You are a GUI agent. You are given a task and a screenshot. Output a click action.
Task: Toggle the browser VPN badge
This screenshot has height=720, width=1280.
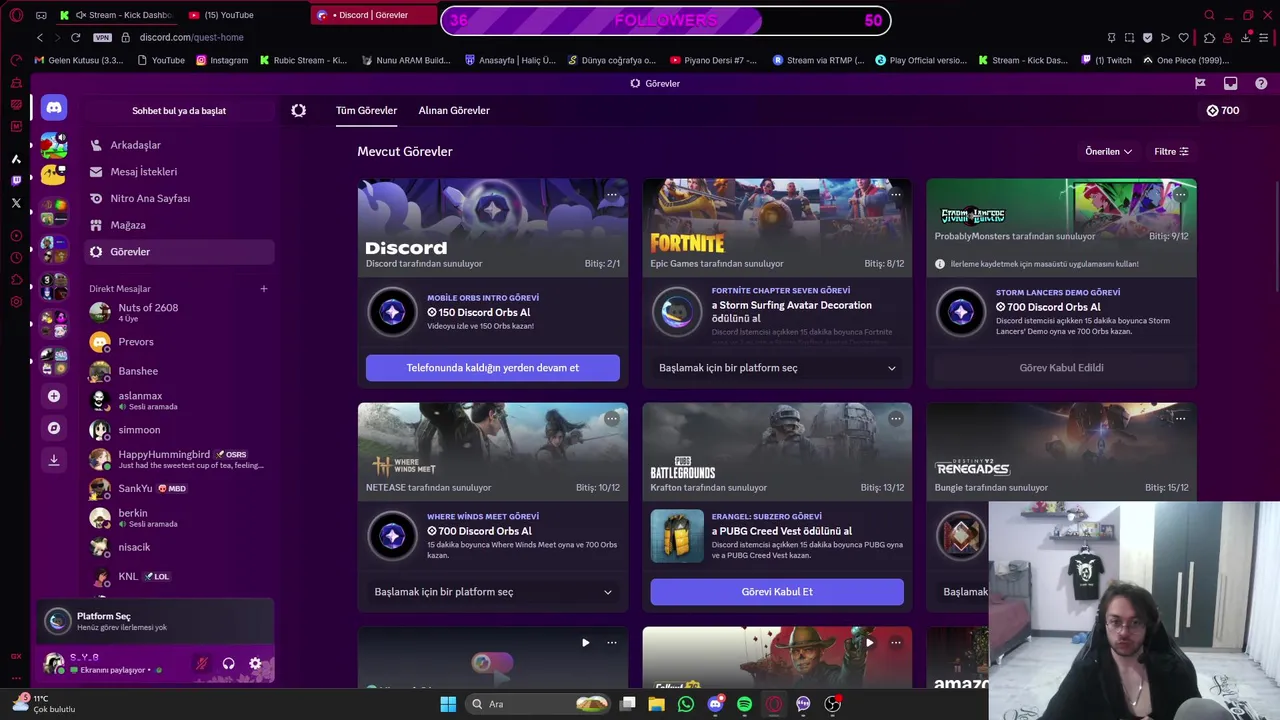click(102, 37)
